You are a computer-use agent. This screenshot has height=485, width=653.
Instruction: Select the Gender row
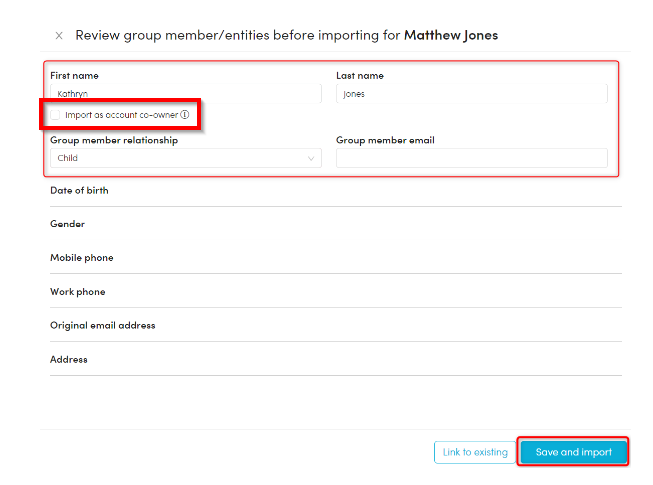point(335,224)
